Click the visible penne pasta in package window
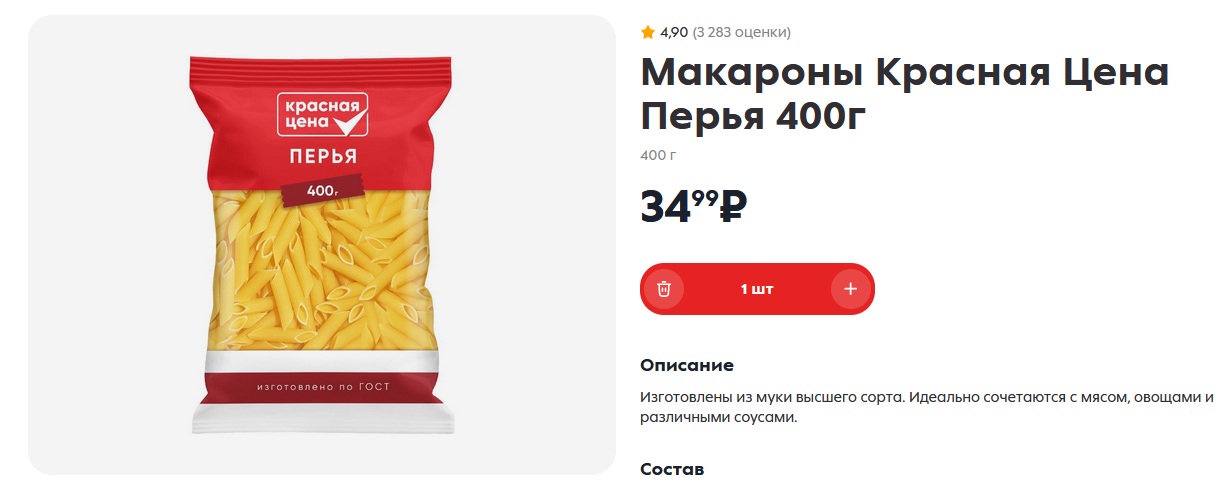This screenshot has height=487, width=1229. click(322, 275)
